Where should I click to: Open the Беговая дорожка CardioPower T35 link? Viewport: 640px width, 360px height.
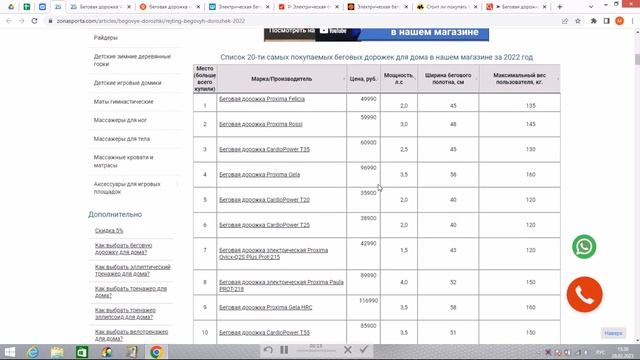[x=264, y=149]
